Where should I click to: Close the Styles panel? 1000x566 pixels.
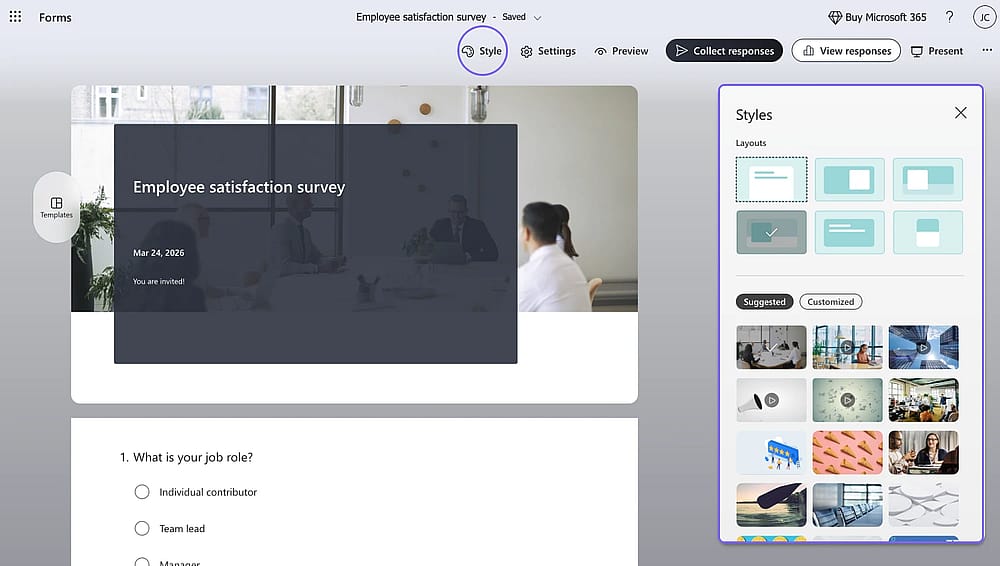point(960,113)
